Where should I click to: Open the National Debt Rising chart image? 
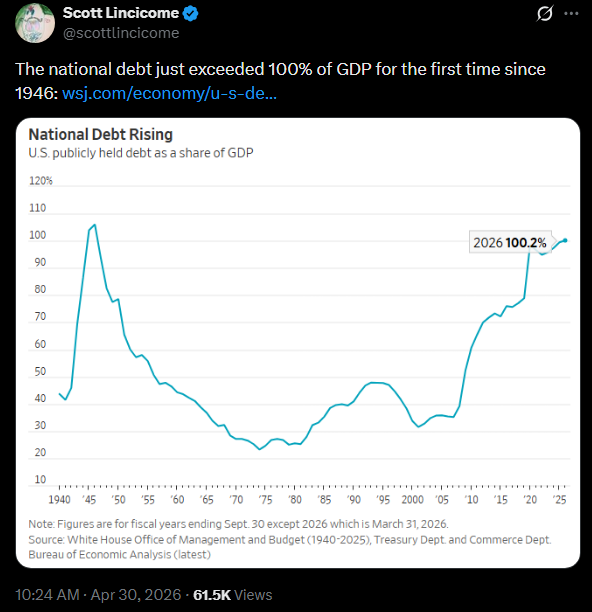[x=298, y=343]
